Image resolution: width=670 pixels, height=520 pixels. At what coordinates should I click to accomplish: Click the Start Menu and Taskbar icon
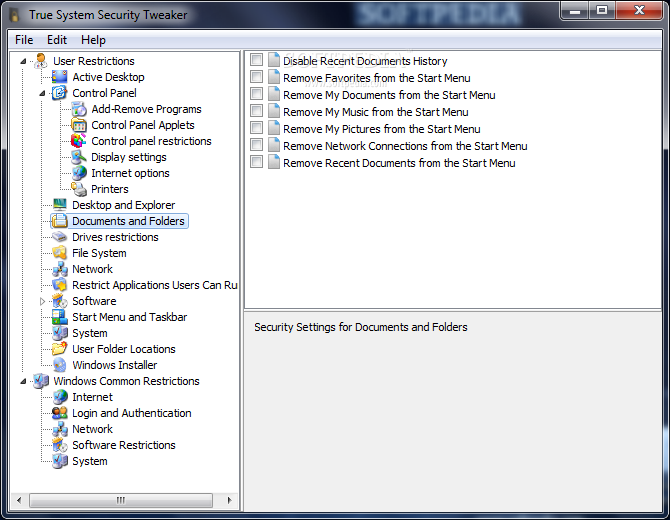point(59,317)
